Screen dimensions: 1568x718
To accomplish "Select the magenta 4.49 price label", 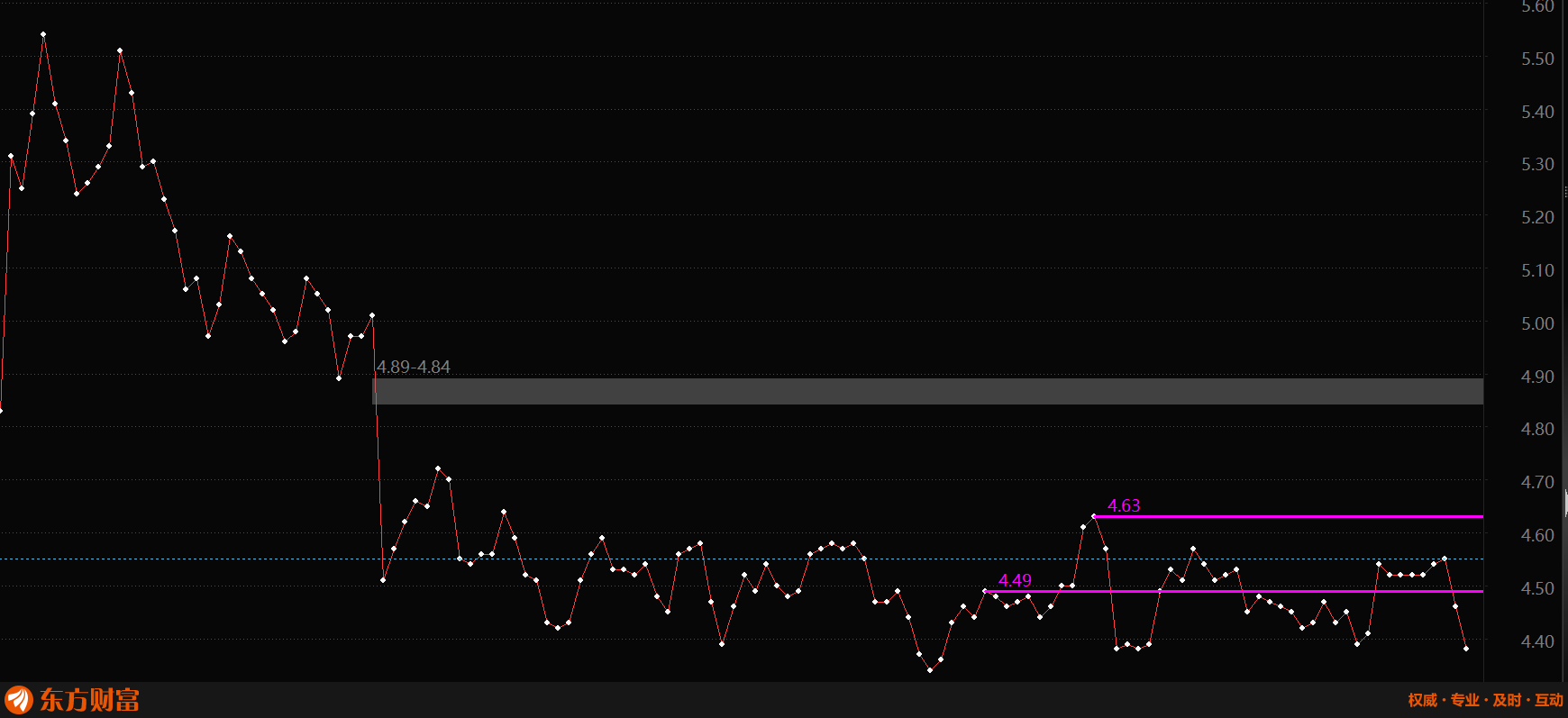I will pos(1015,580).
